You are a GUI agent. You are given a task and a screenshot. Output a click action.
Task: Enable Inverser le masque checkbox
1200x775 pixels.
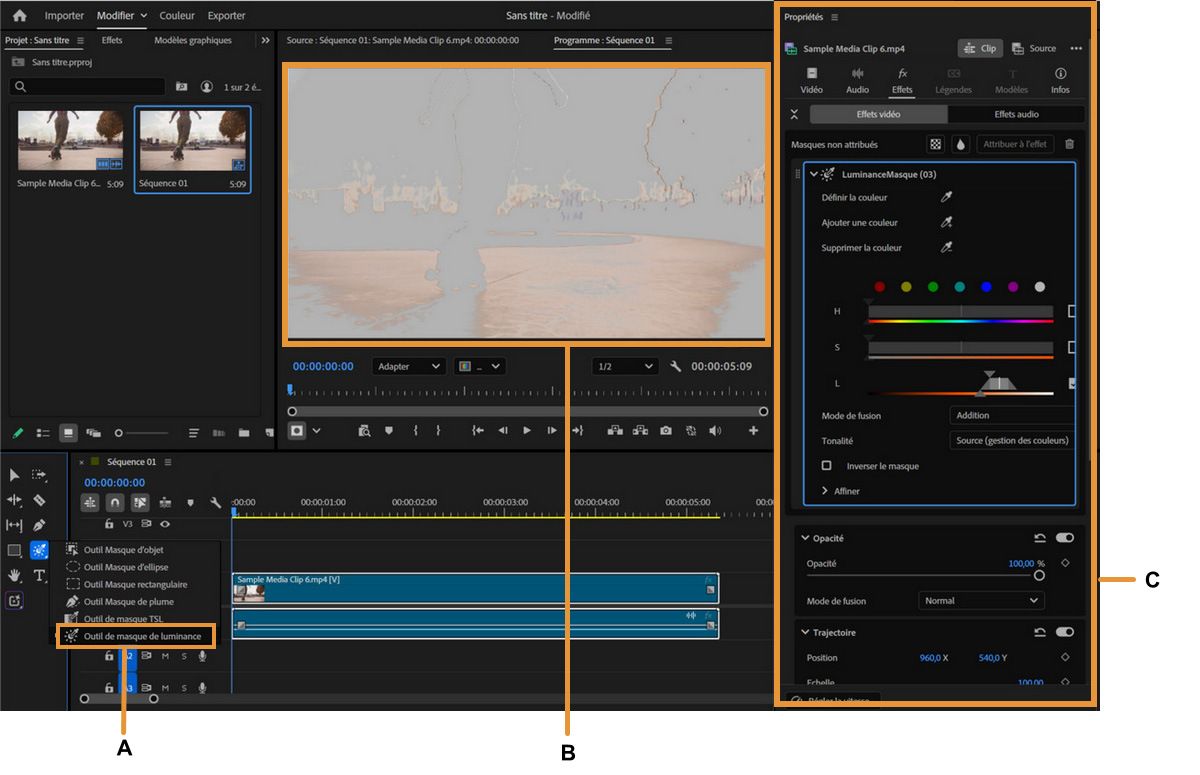coord(826,465)
